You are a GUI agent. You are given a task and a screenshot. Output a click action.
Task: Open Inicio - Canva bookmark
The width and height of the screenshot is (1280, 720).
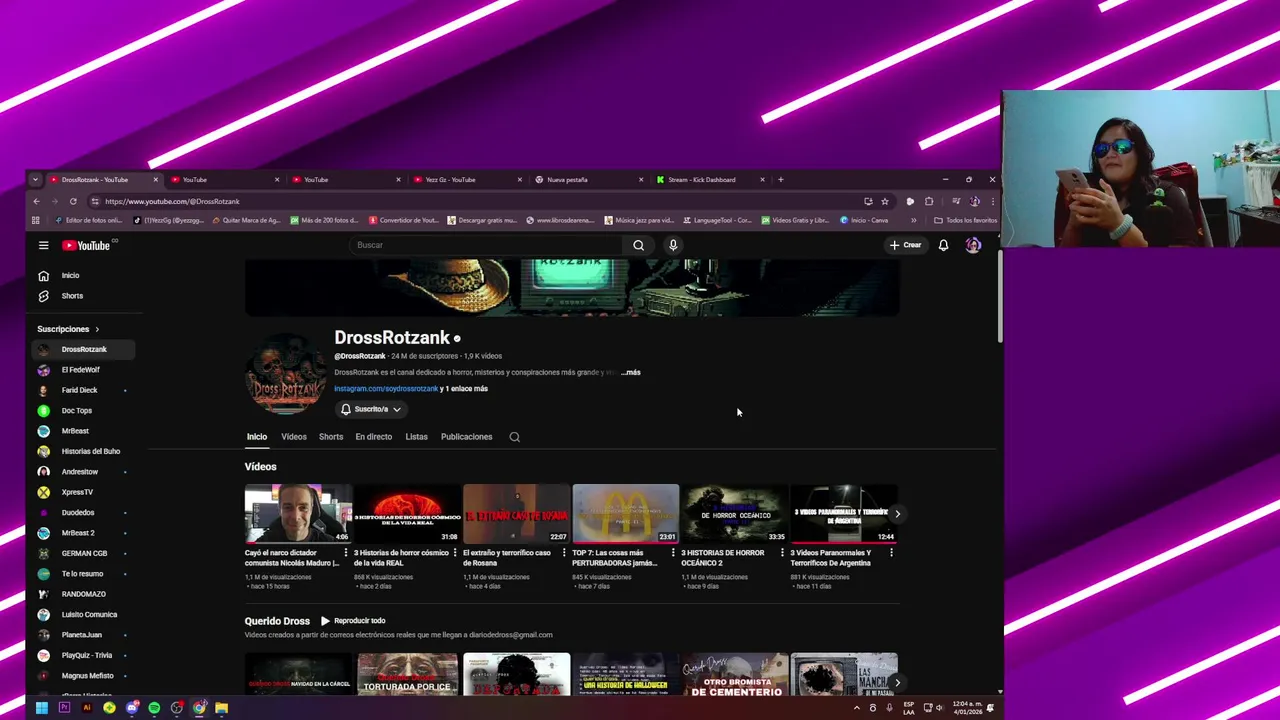click(864, 220)
